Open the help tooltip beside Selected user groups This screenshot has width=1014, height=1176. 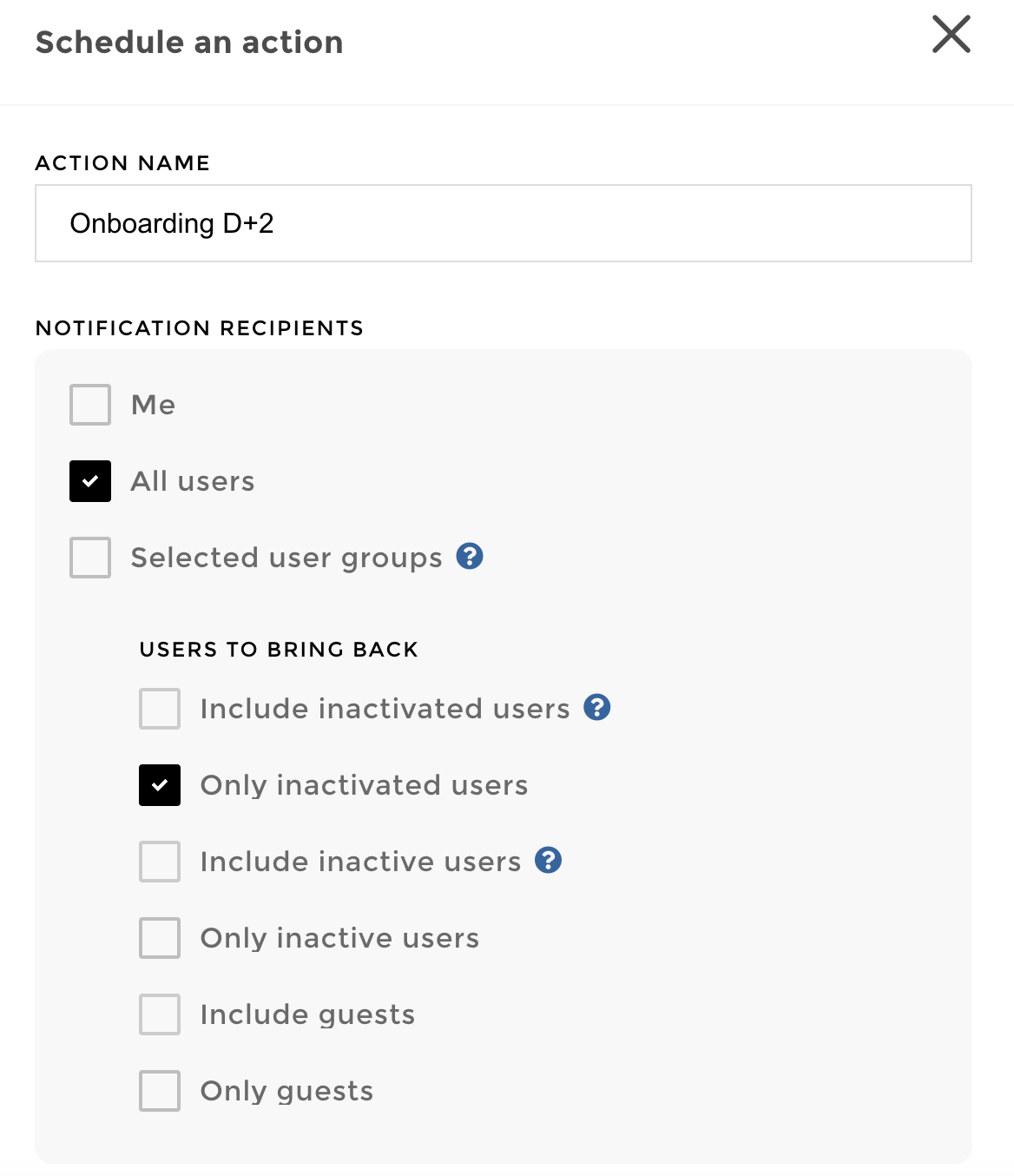pos(470,557)
